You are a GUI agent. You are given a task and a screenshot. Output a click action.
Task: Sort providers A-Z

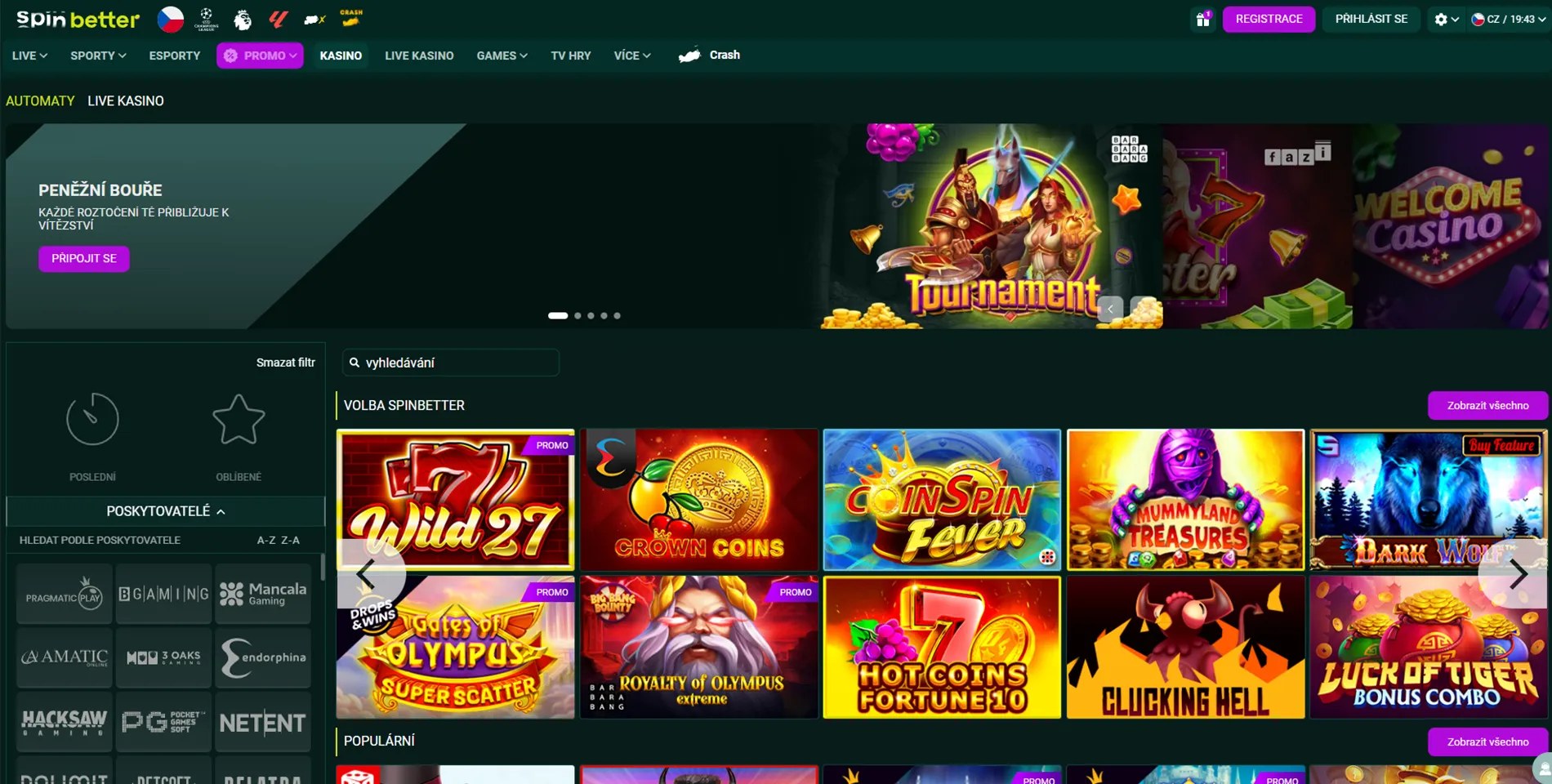pos(266,540)
